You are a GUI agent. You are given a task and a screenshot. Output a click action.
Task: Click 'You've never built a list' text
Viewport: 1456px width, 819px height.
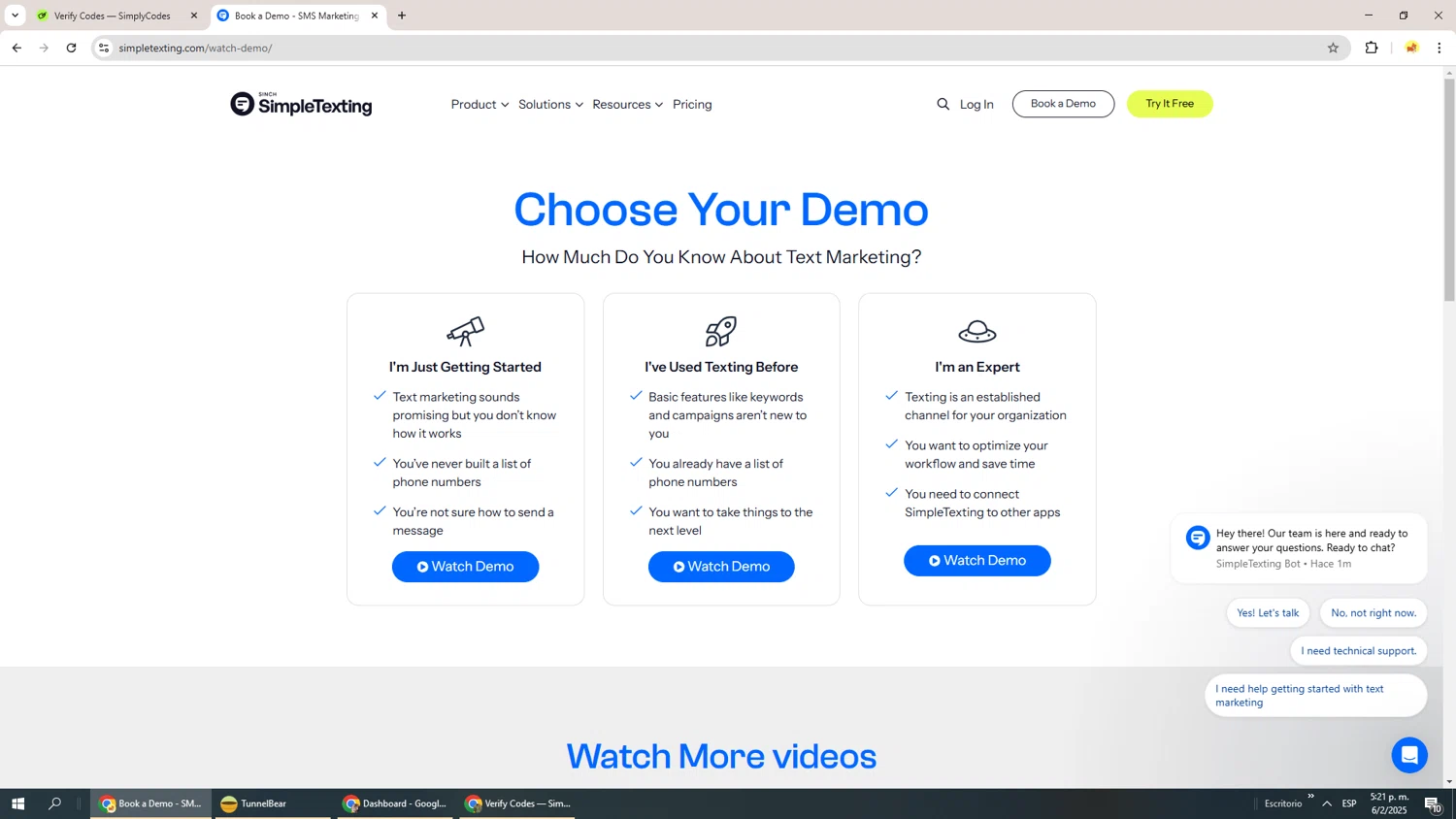click(x=462, y=473)
